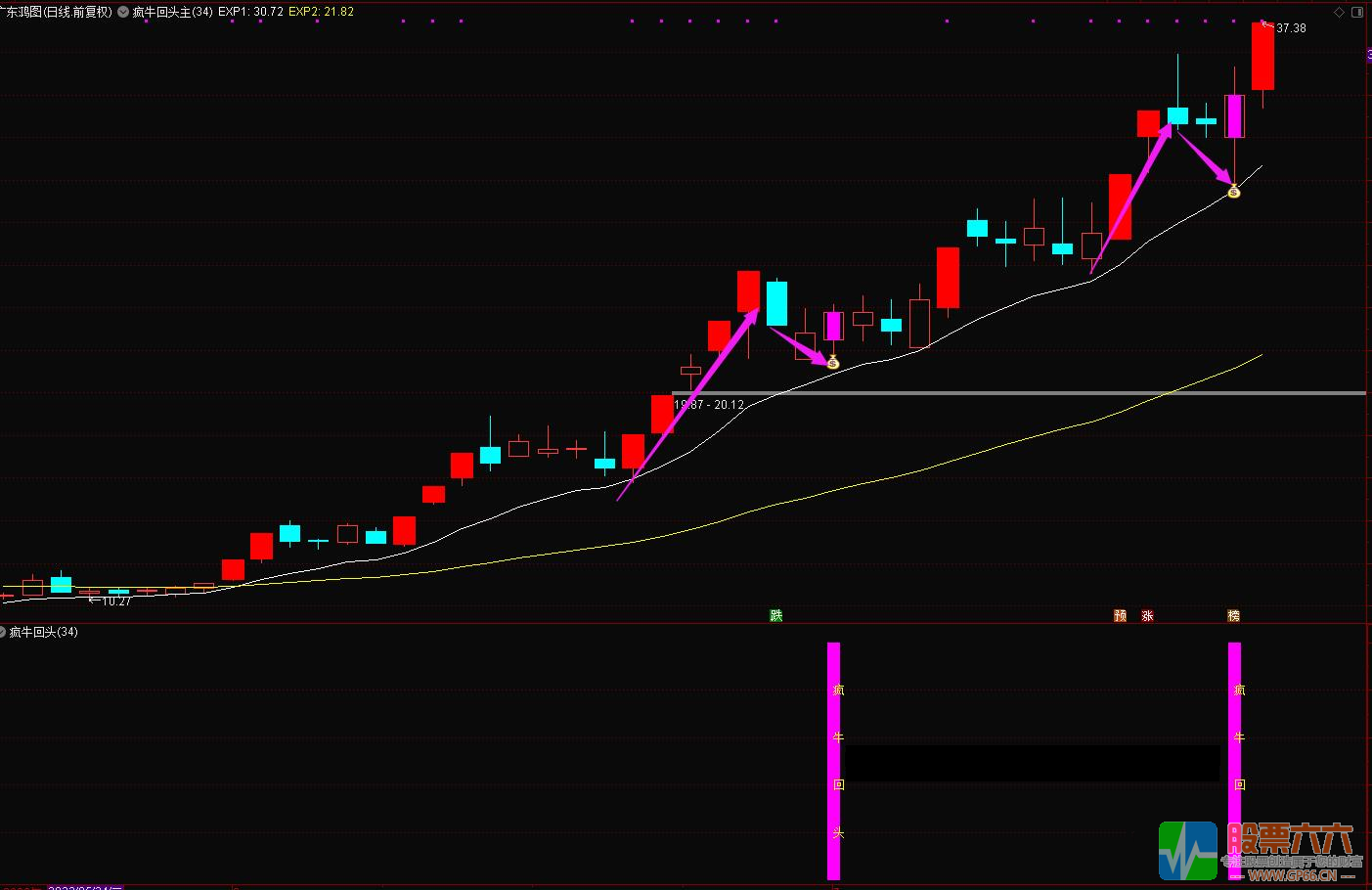
Task: Click the 股票六六 logo icon
Action: (1188, 851)
